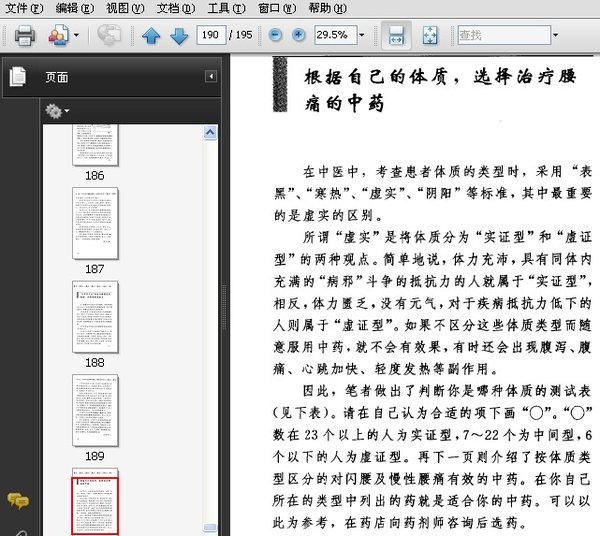
Task: Open the find options dropdown arrow
Action: tap(555, 35)
